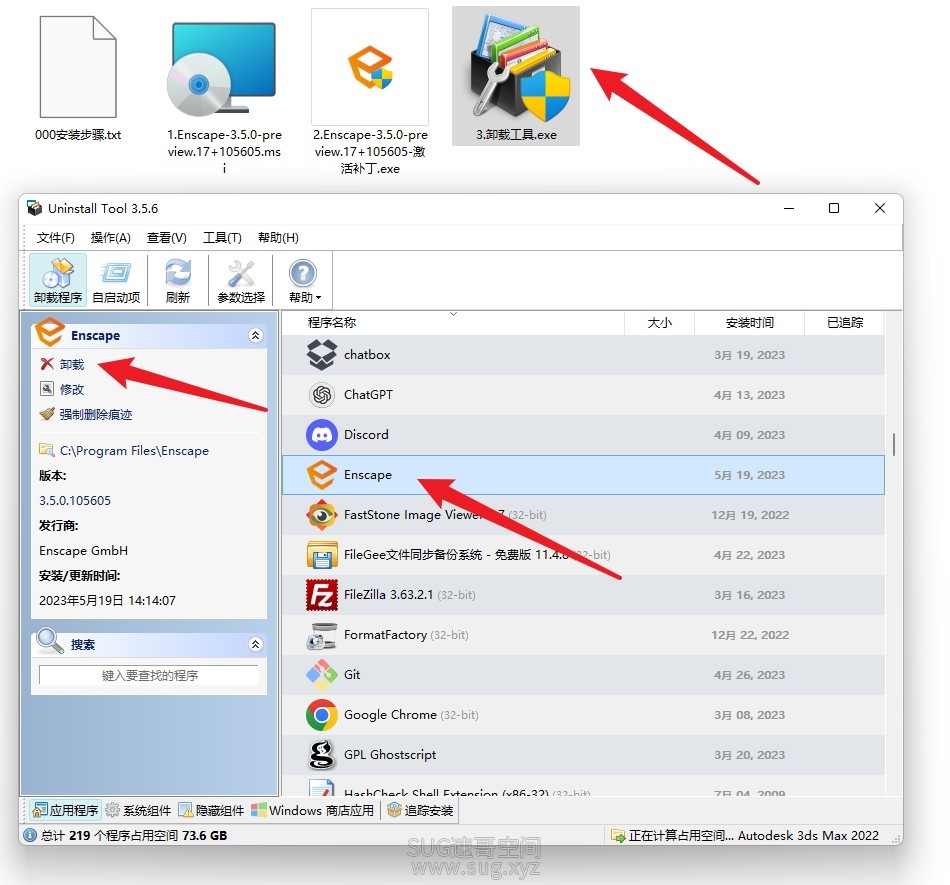Open the 追踪安装 button
The width and height of the screenshot is (950, 885).
(420, 810)
